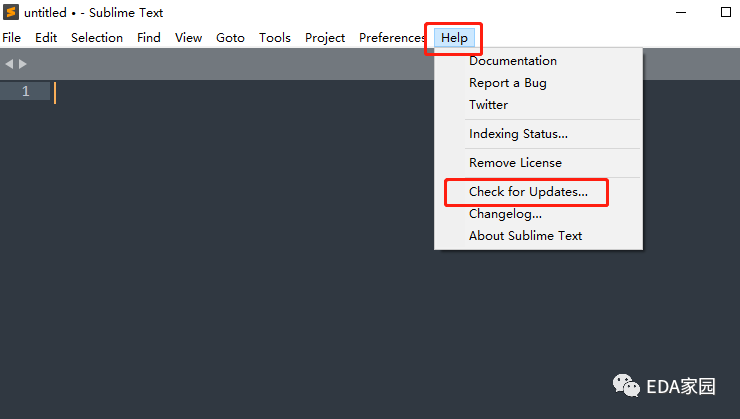This screenshot has width=740, height=419.
Task: Click line number 1 in gutter
Action: click(25, 91)
